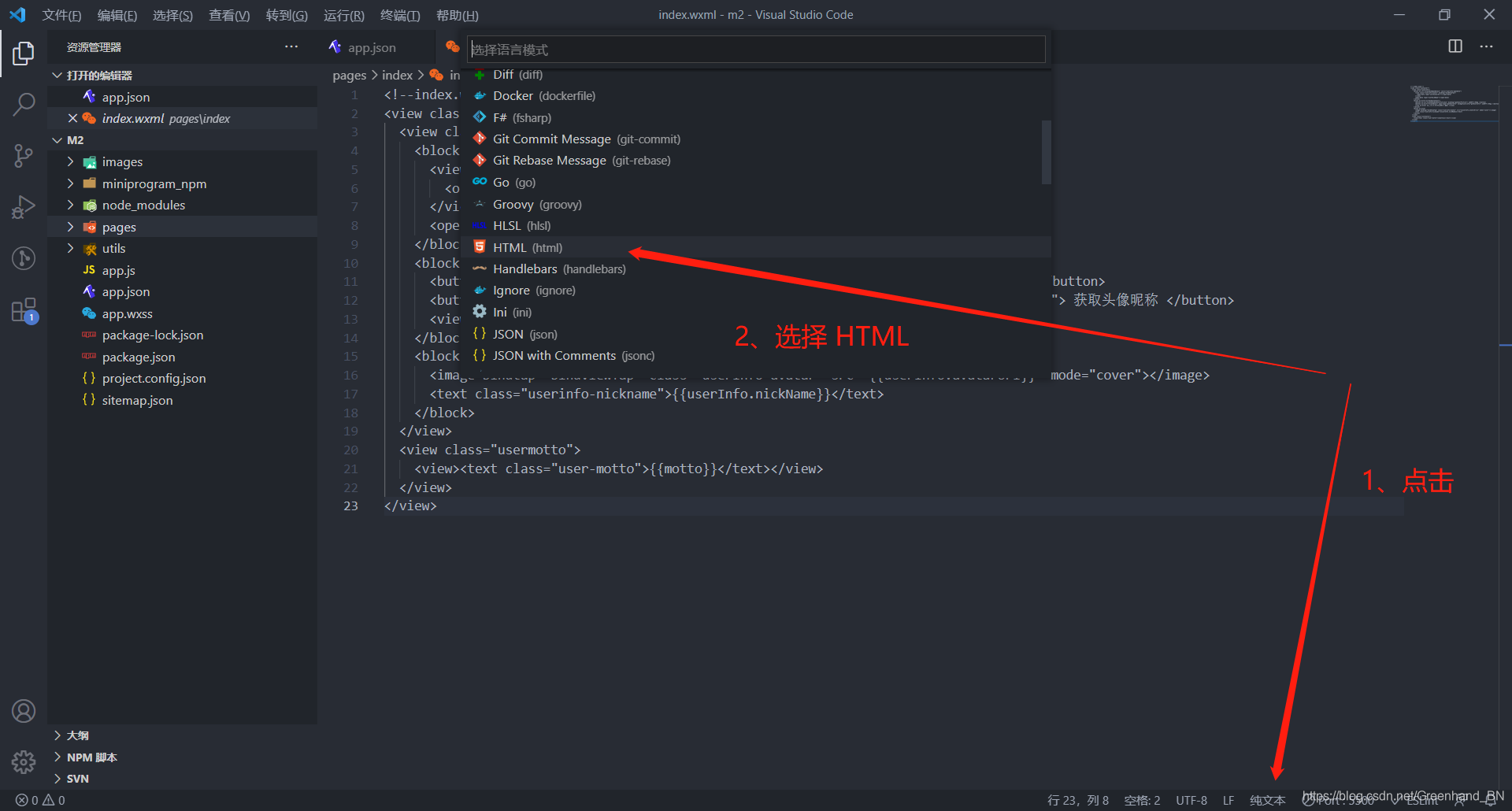
Task: Click the line and column status entry
Action: pos(1077,801)
